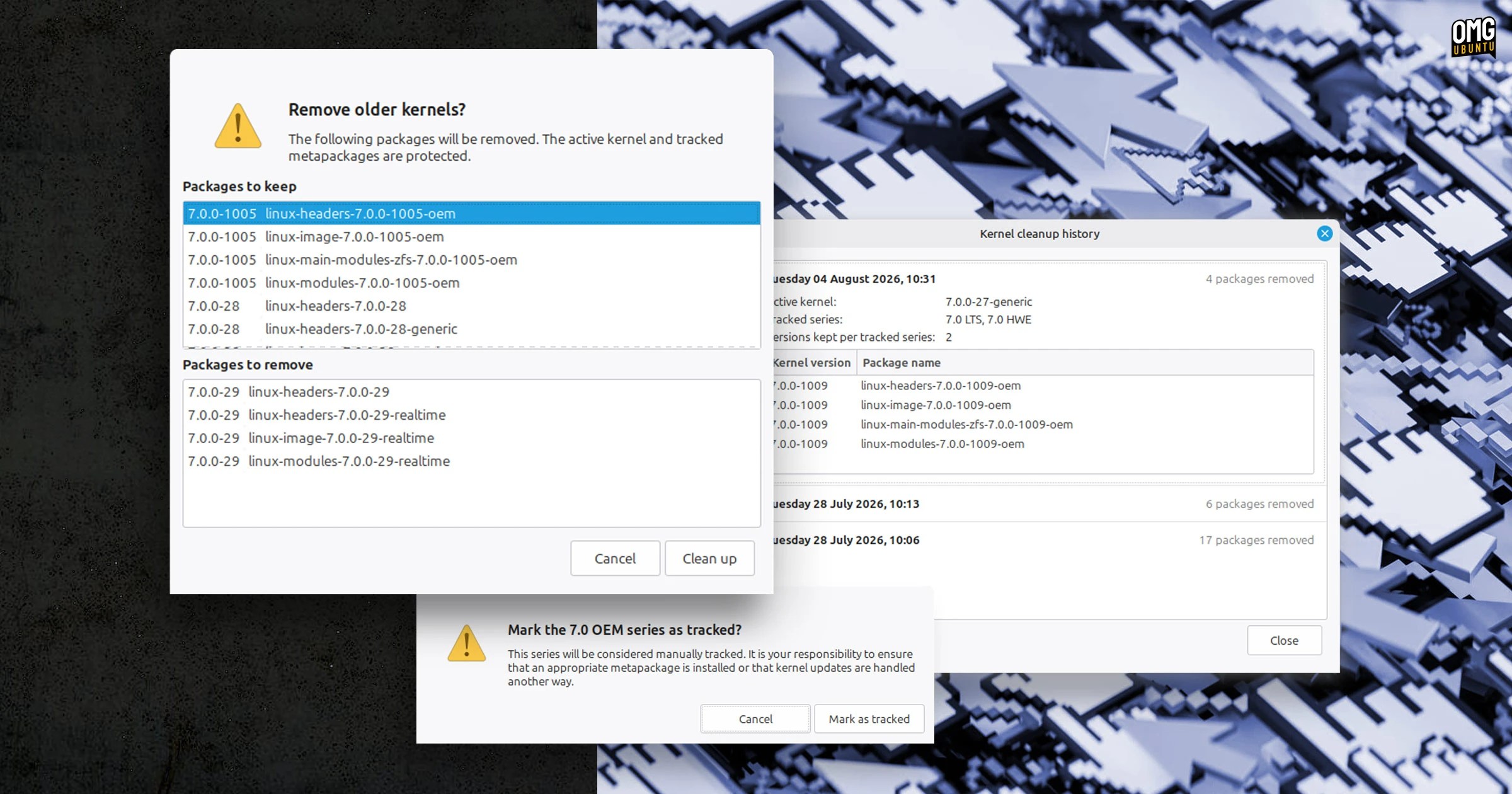Click the Kernel cleanup history window title
This screenshot has width=1512, height=794.
pyautogui.click(x=1039, y=234)
